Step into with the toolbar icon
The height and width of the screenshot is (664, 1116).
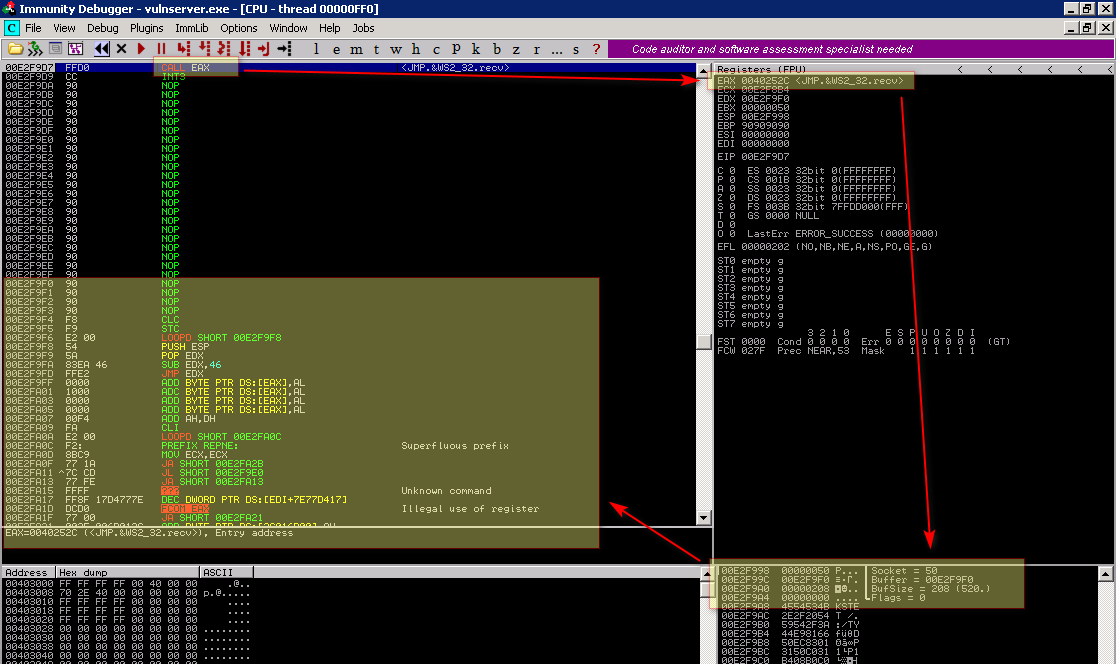coord(184,48)
